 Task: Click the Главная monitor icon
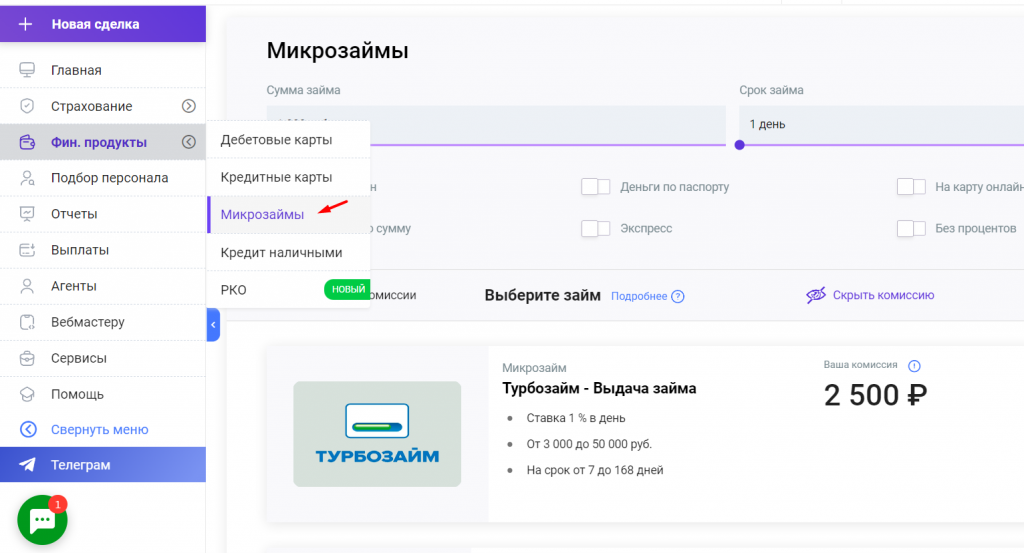[x=27, y=70]
